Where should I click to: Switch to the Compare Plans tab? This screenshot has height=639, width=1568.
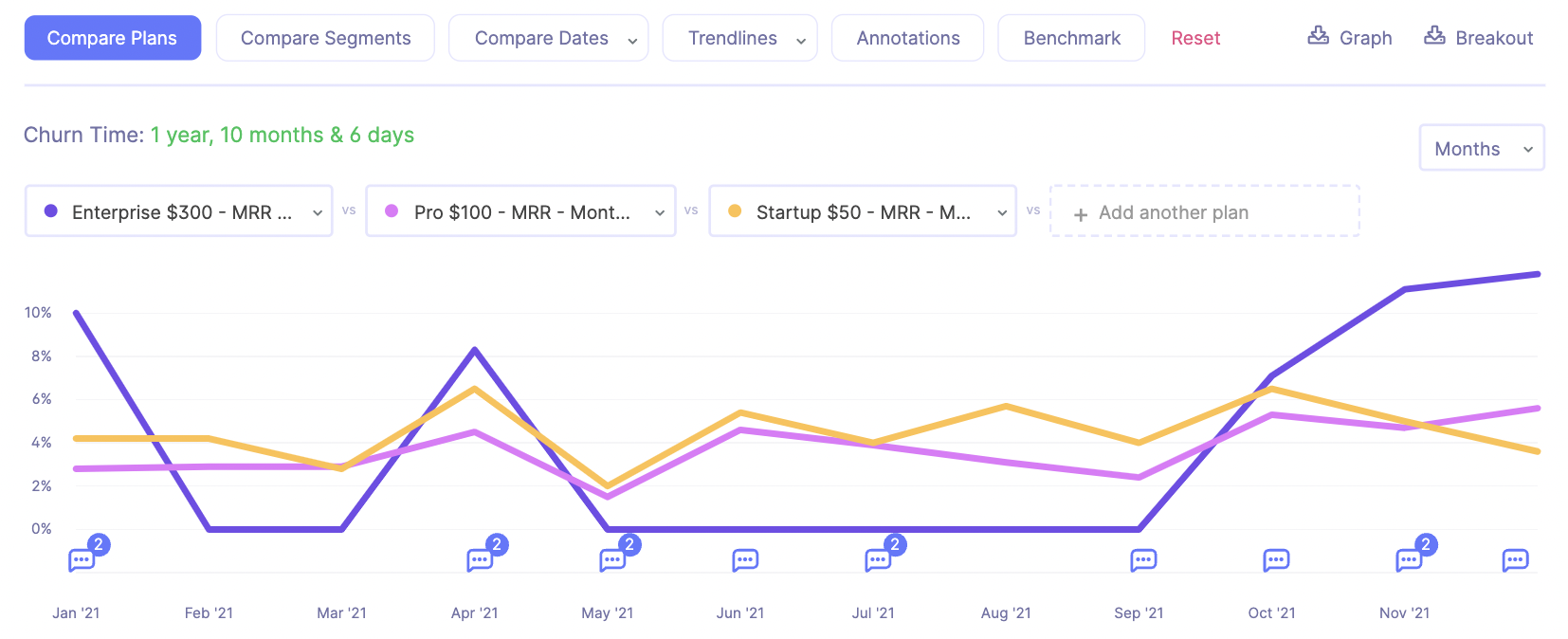pos(113,38)
